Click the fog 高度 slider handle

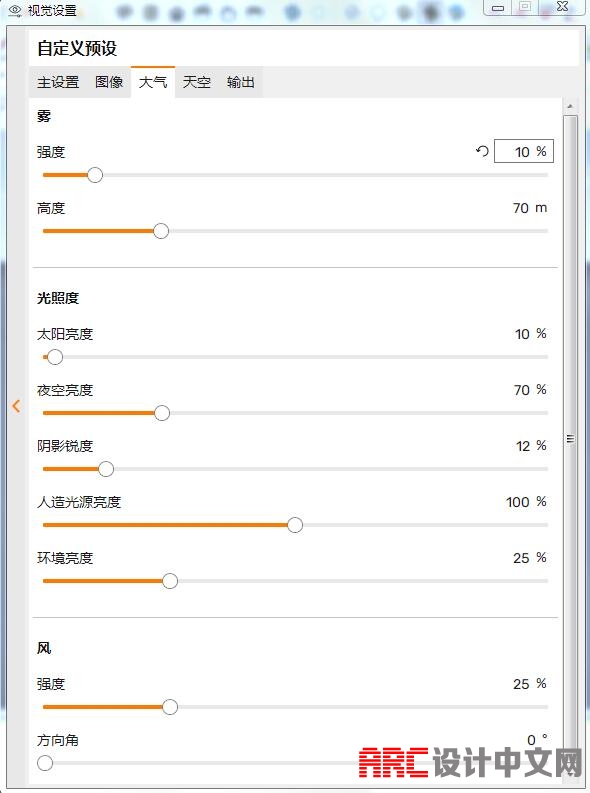[161, 231]
